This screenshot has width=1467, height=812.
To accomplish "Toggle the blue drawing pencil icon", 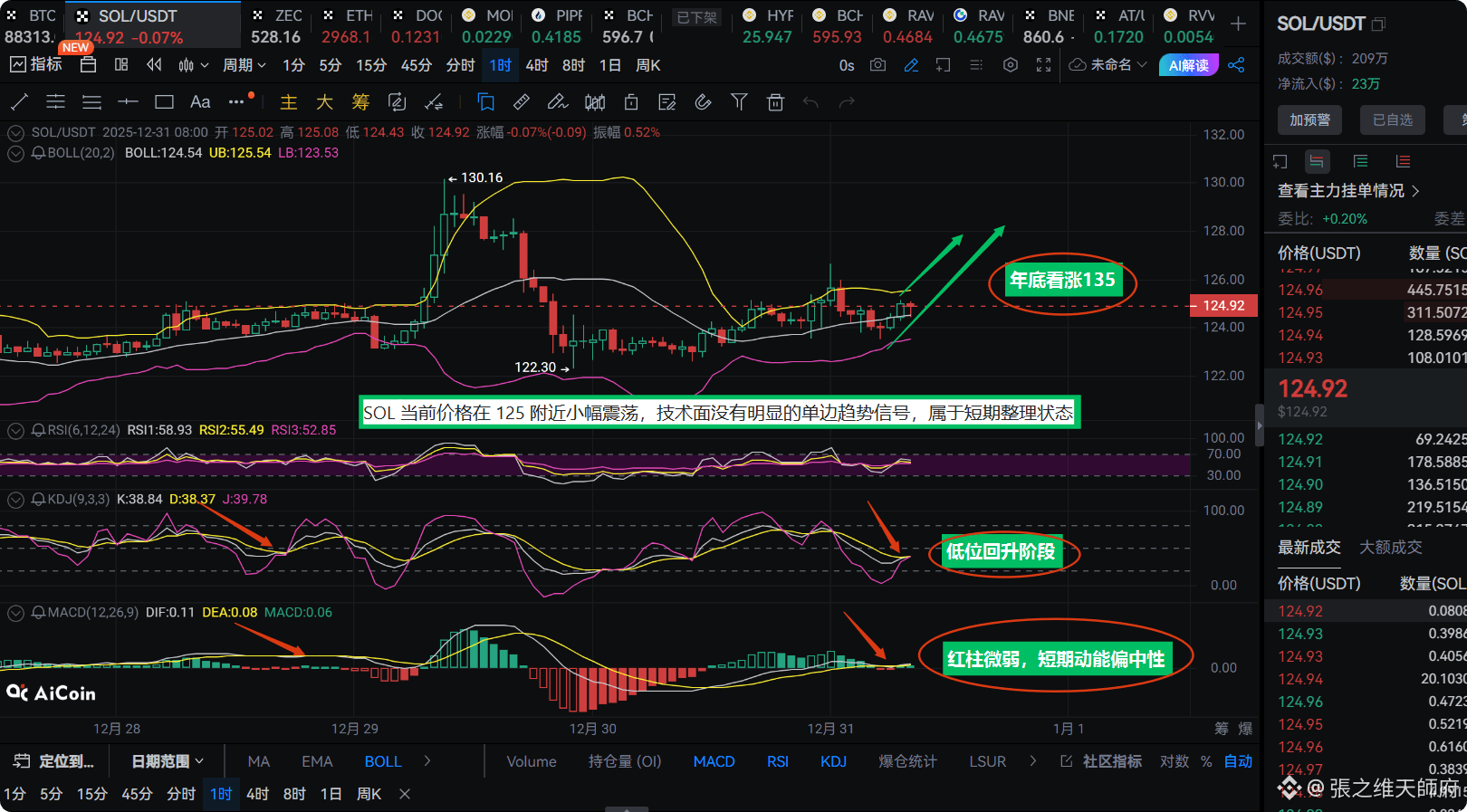I will click(x=911, y=65).
